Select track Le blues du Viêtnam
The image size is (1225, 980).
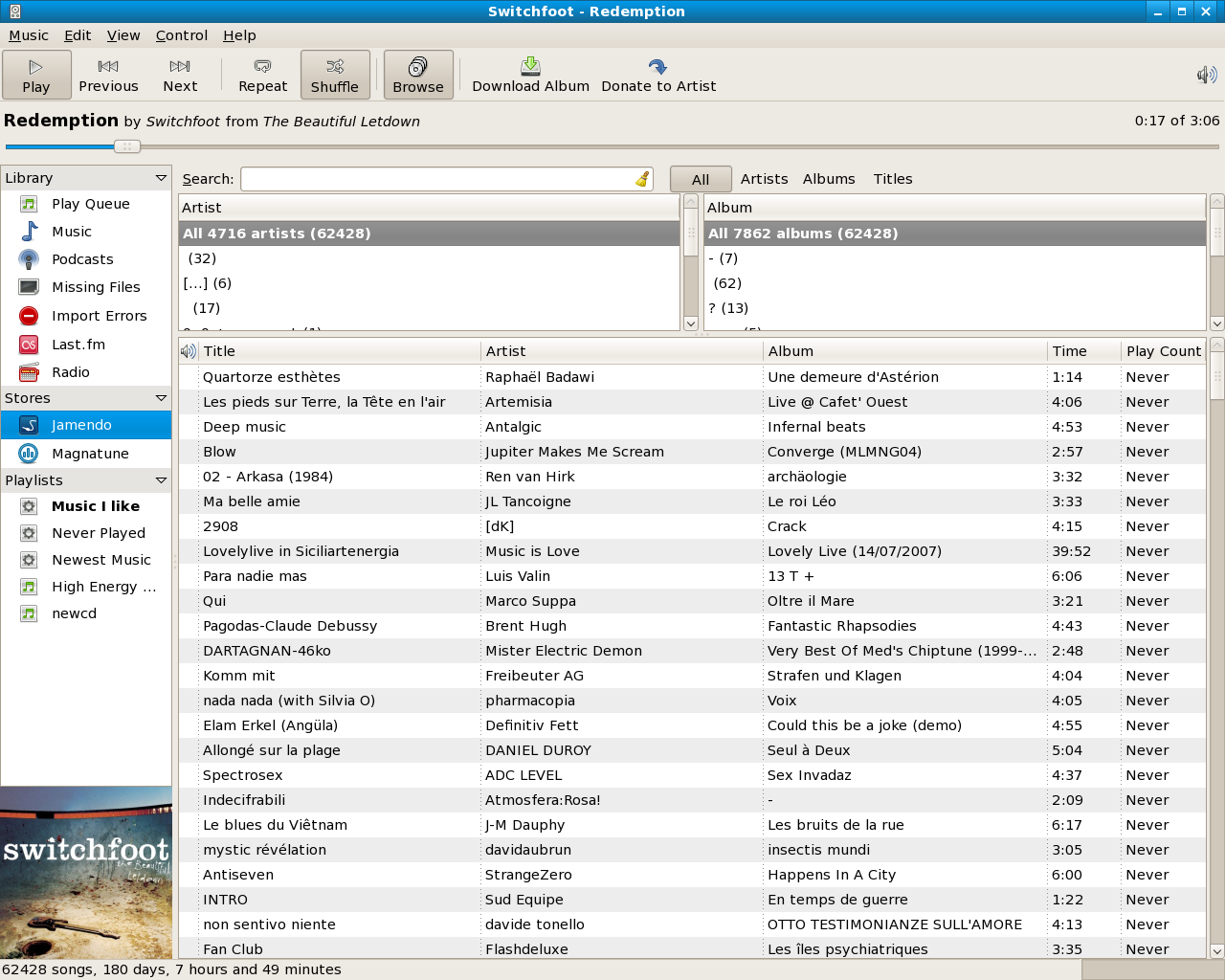pyautogui.click(x=275, y=825)
